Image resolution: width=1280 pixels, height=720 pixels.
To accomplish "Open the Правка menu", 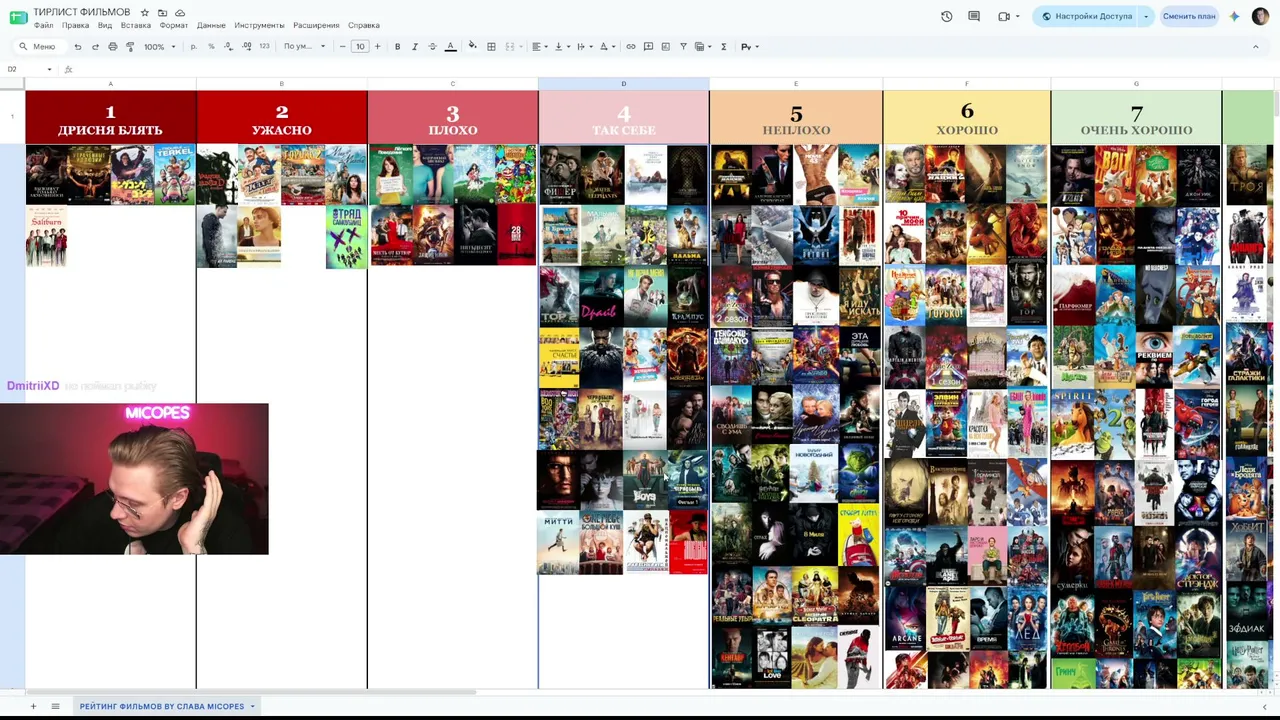I will click(x=75, y=26).
